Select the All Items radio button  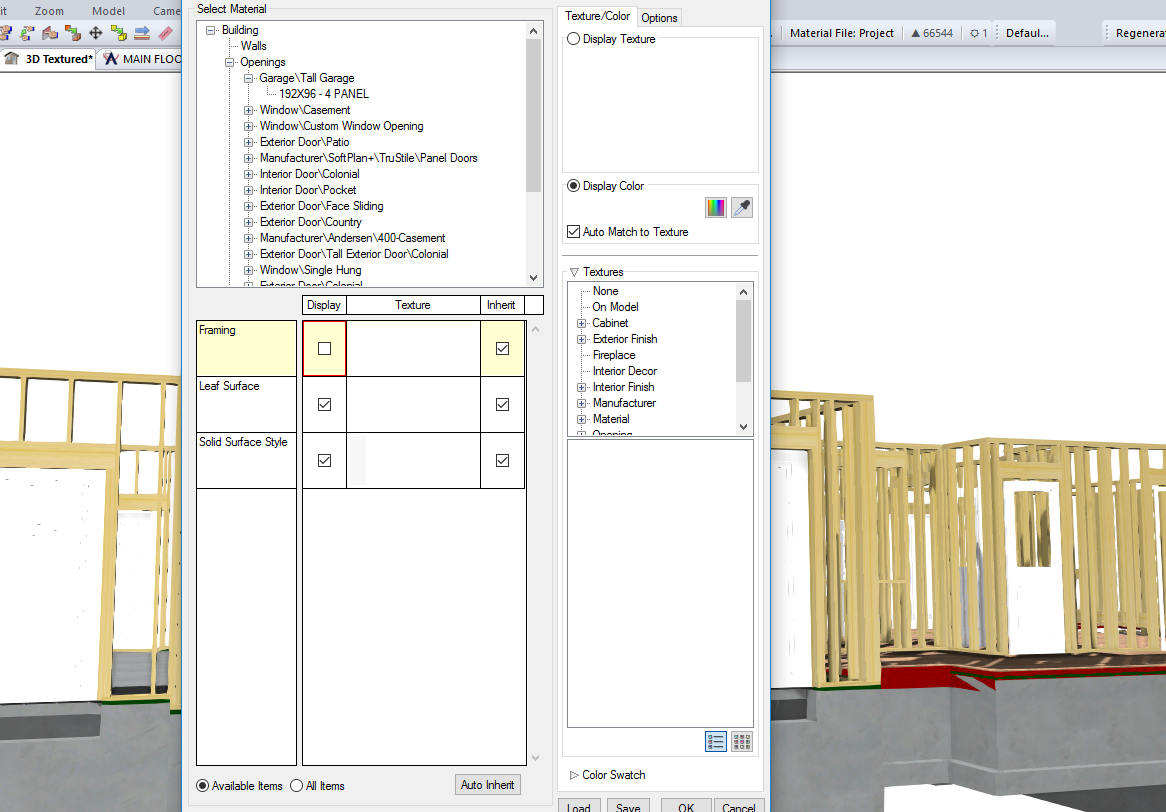tap(297, 786)
